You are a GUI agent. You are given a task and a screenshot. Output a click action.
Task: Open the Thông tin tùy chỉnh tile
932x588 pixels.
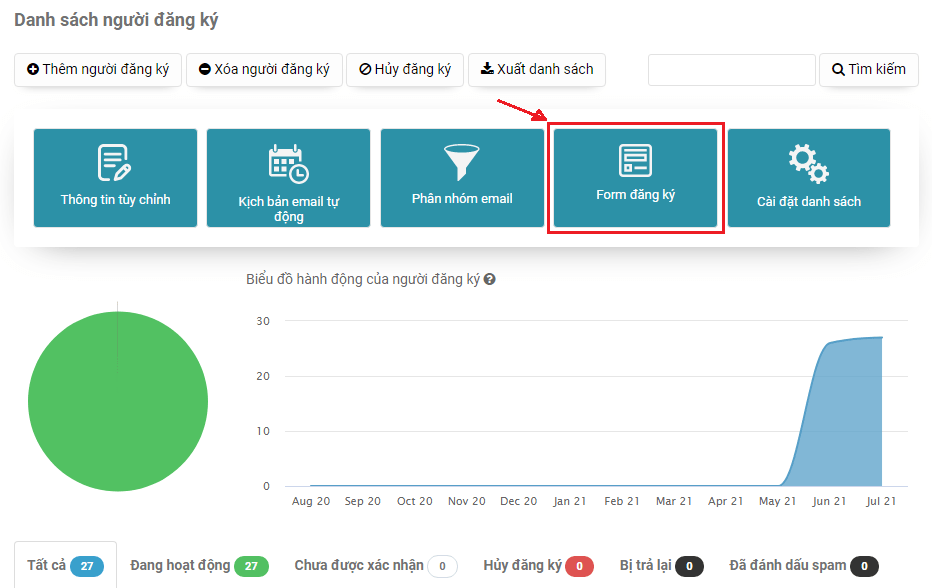click(115, 178)
